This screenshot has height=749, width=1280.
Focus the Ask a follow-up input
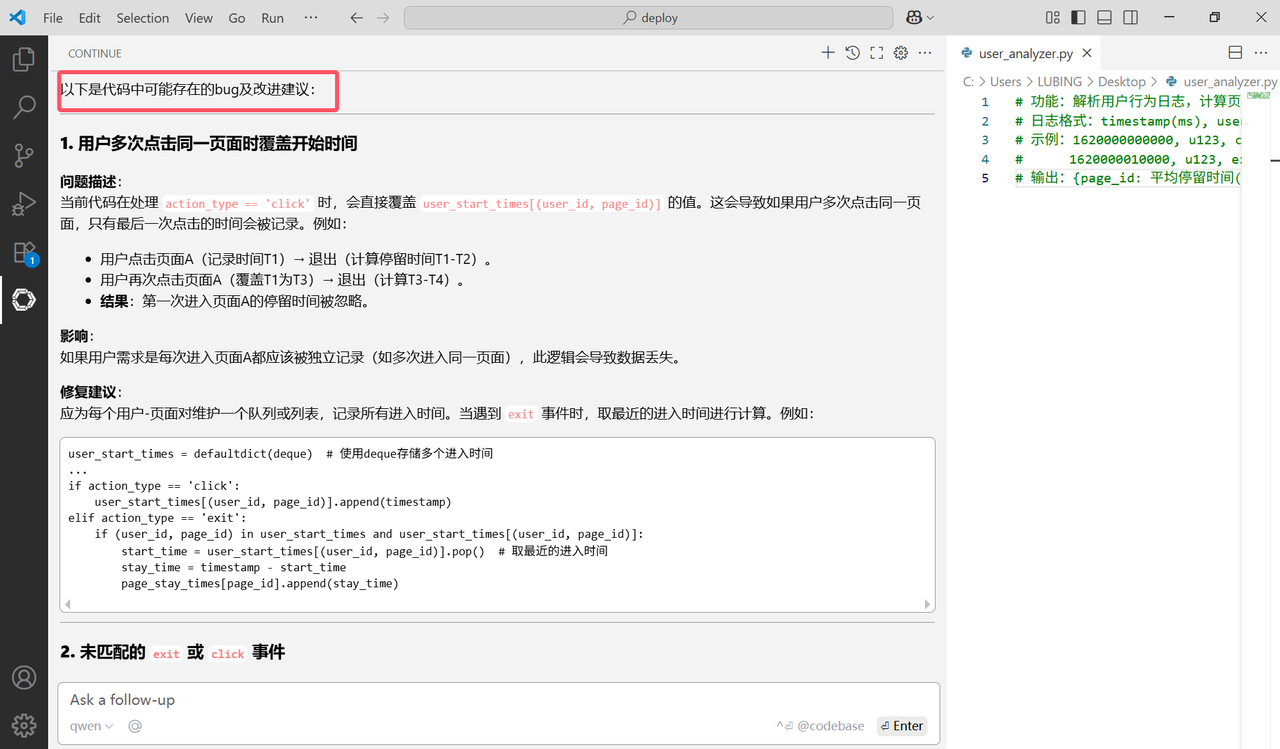(x=498, y=700)
